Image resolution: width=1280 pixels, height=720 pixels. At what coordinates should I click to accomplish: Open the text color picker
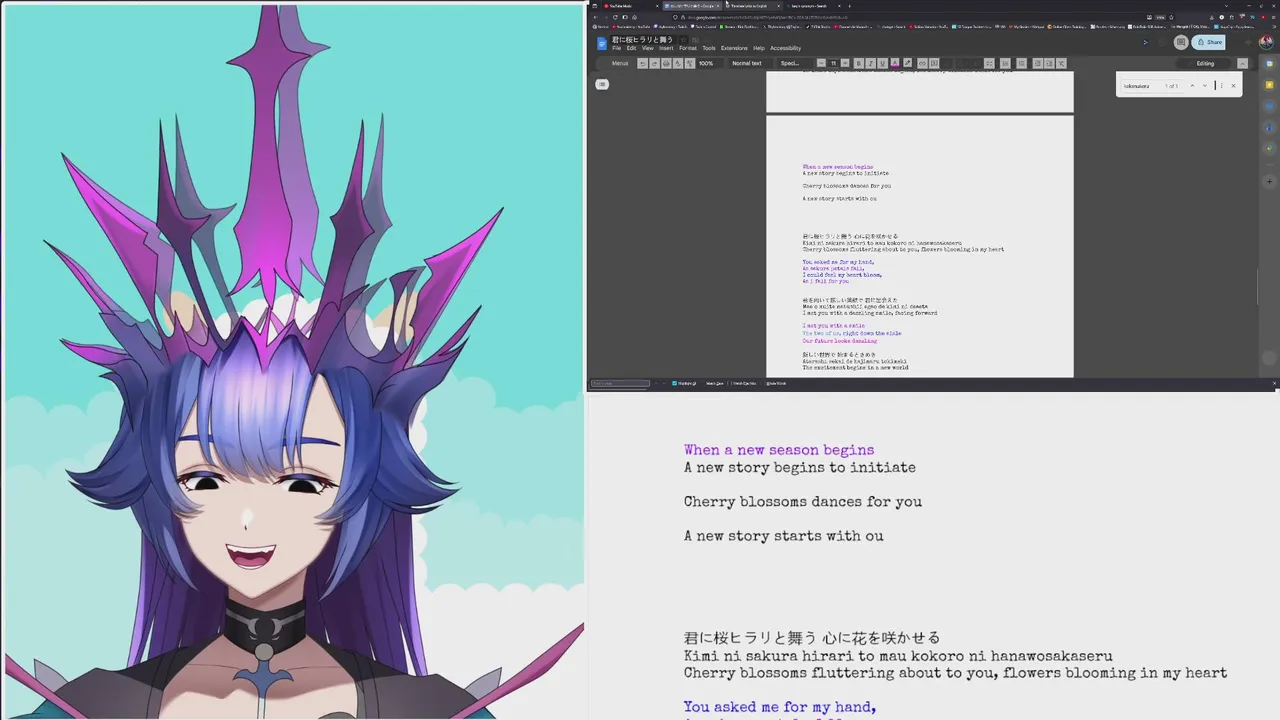(895, 63)
